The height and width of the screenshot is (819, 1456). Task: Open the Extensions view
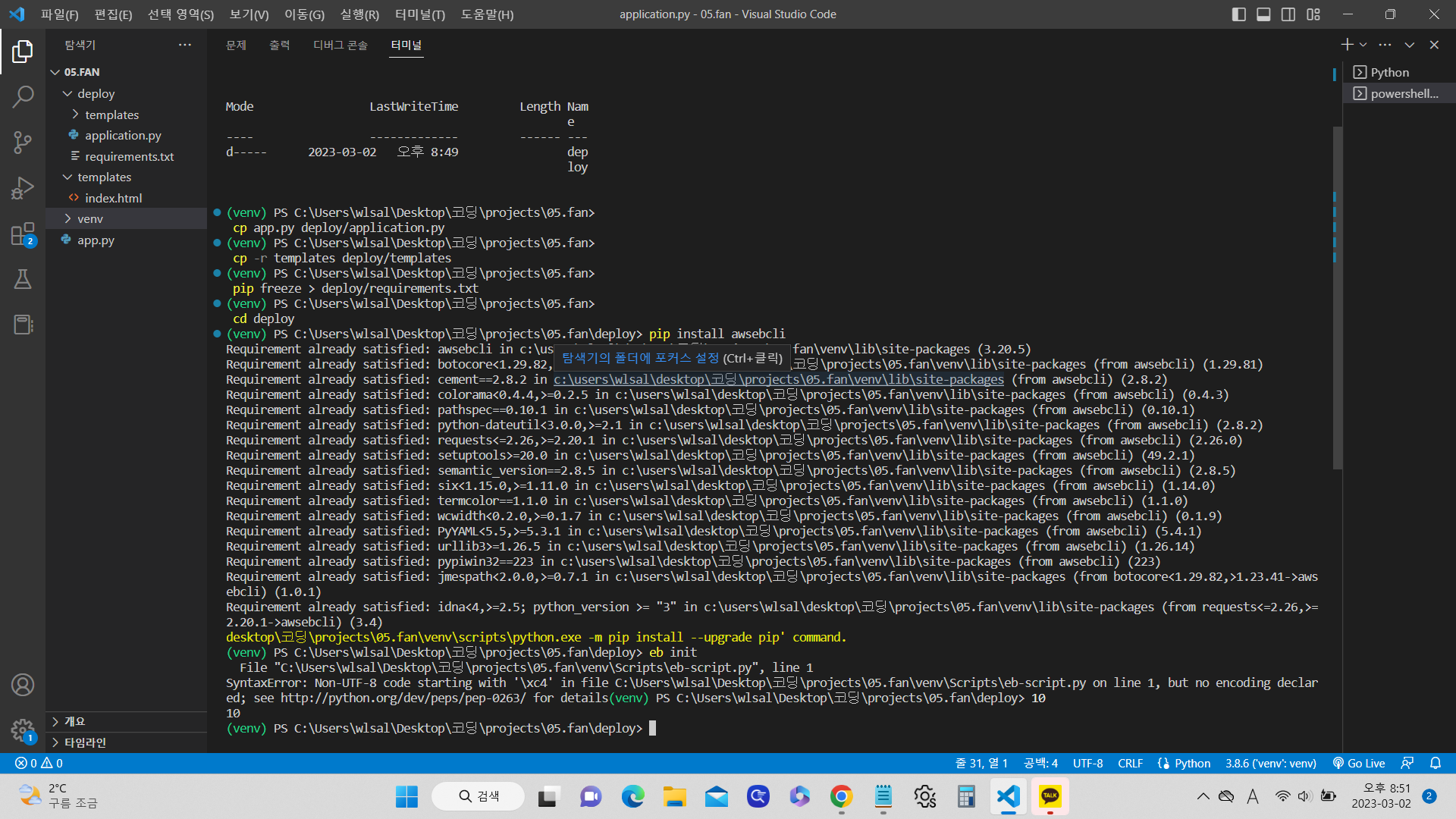tap(23, 234)
